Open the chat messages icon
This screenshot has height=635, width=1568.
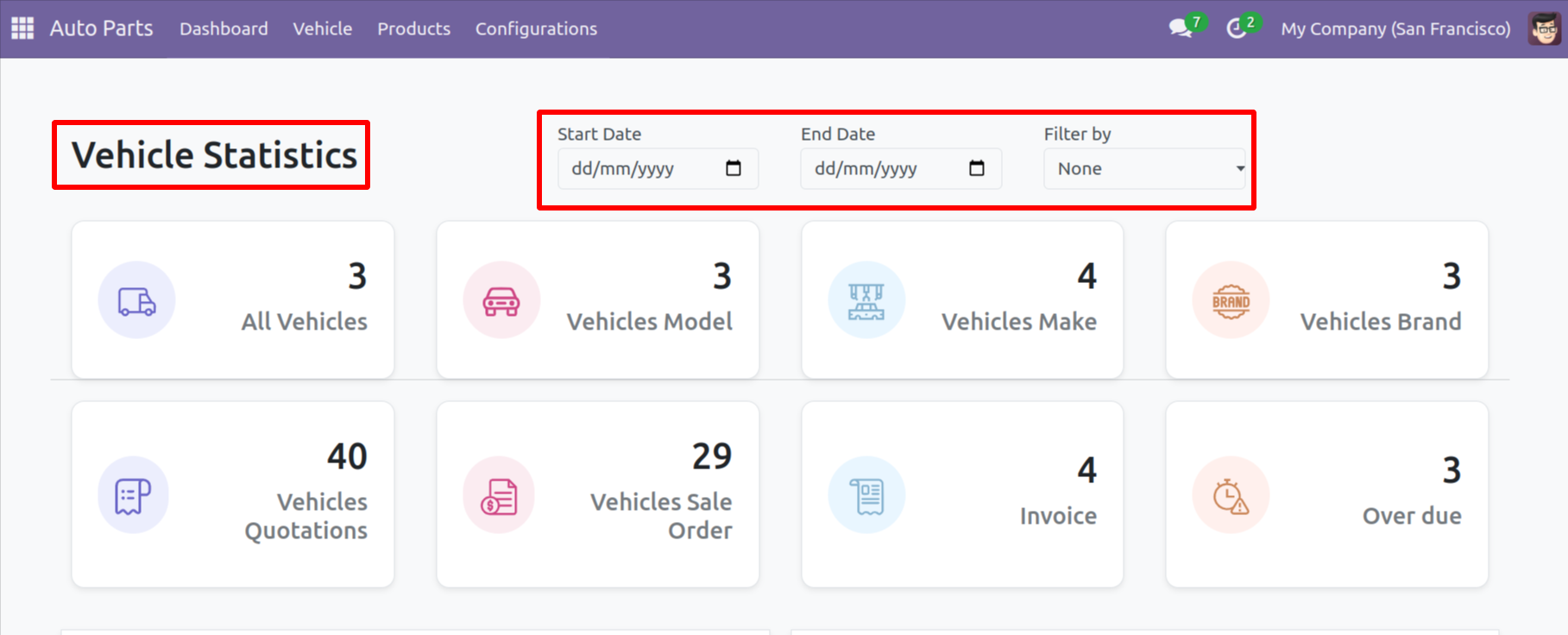coord(1181,28)
